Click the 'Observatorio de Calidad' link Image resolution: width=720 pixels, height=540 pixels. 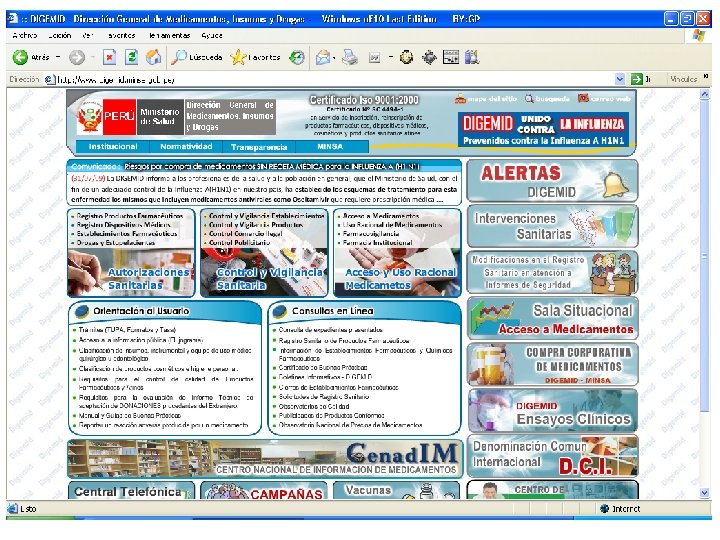314,406
